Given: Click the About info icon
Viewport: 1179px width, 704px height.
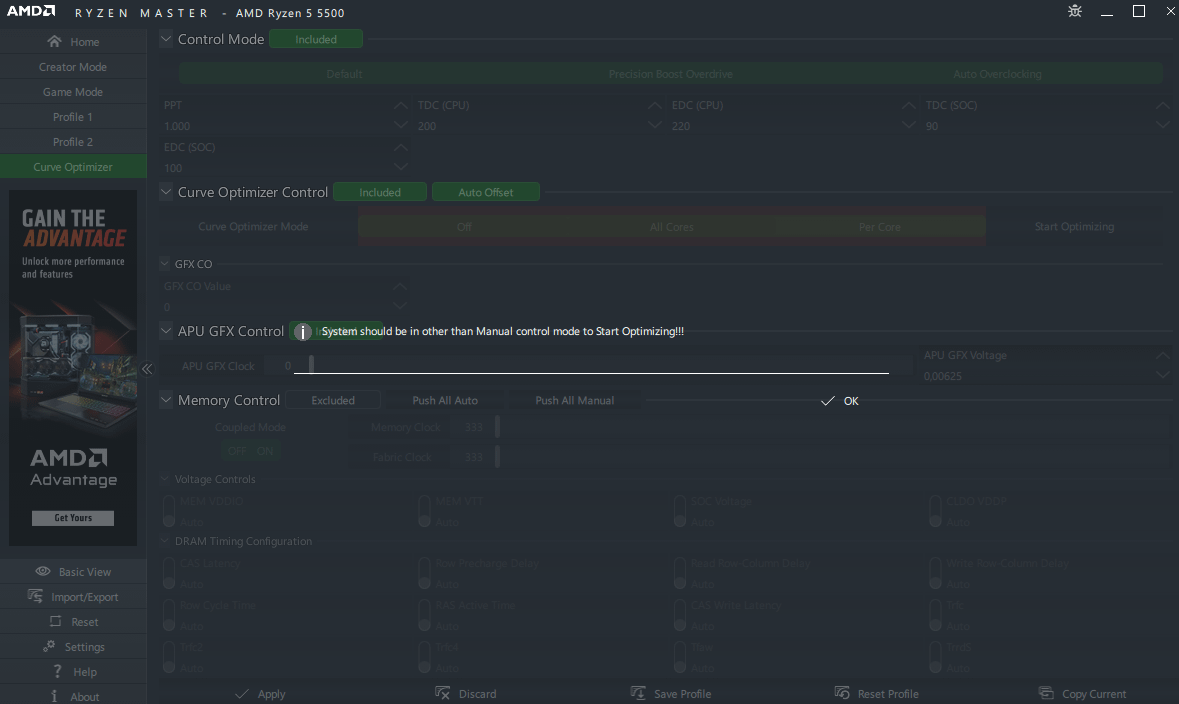Looking at the screenshot, I should pos(54,696).
